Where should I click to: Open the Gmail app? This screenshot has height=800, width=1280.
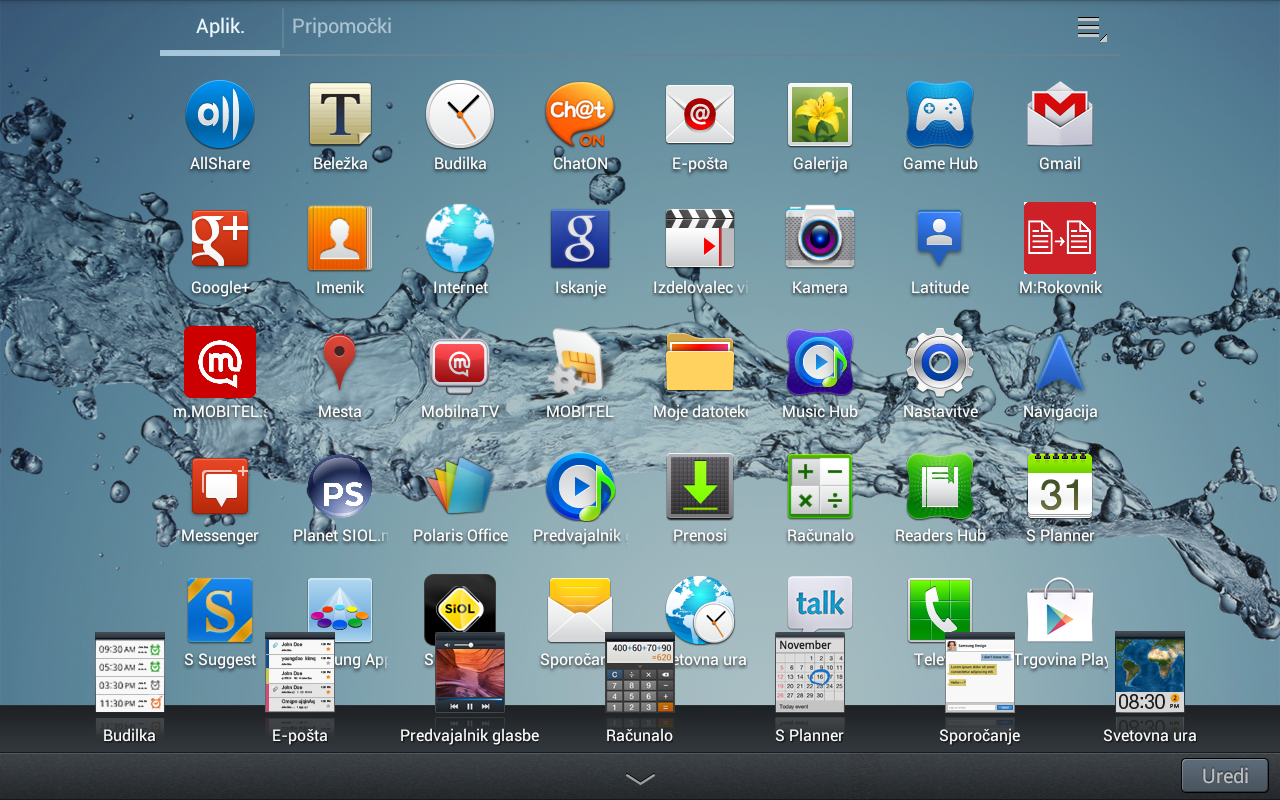[x=1060, y=115]
